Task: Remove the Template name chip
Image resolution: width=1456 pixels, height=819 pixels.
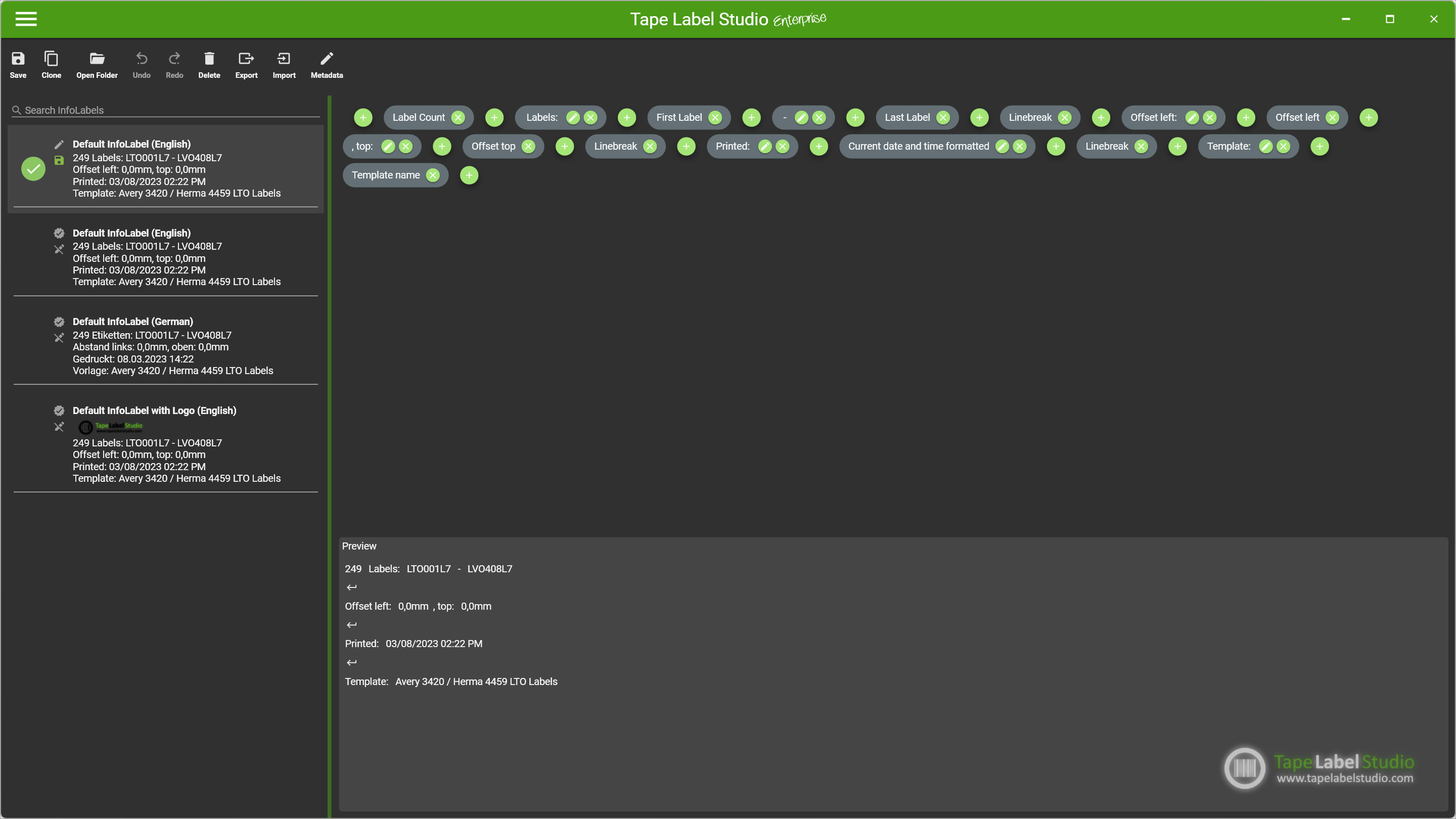Action: (433, 175)
